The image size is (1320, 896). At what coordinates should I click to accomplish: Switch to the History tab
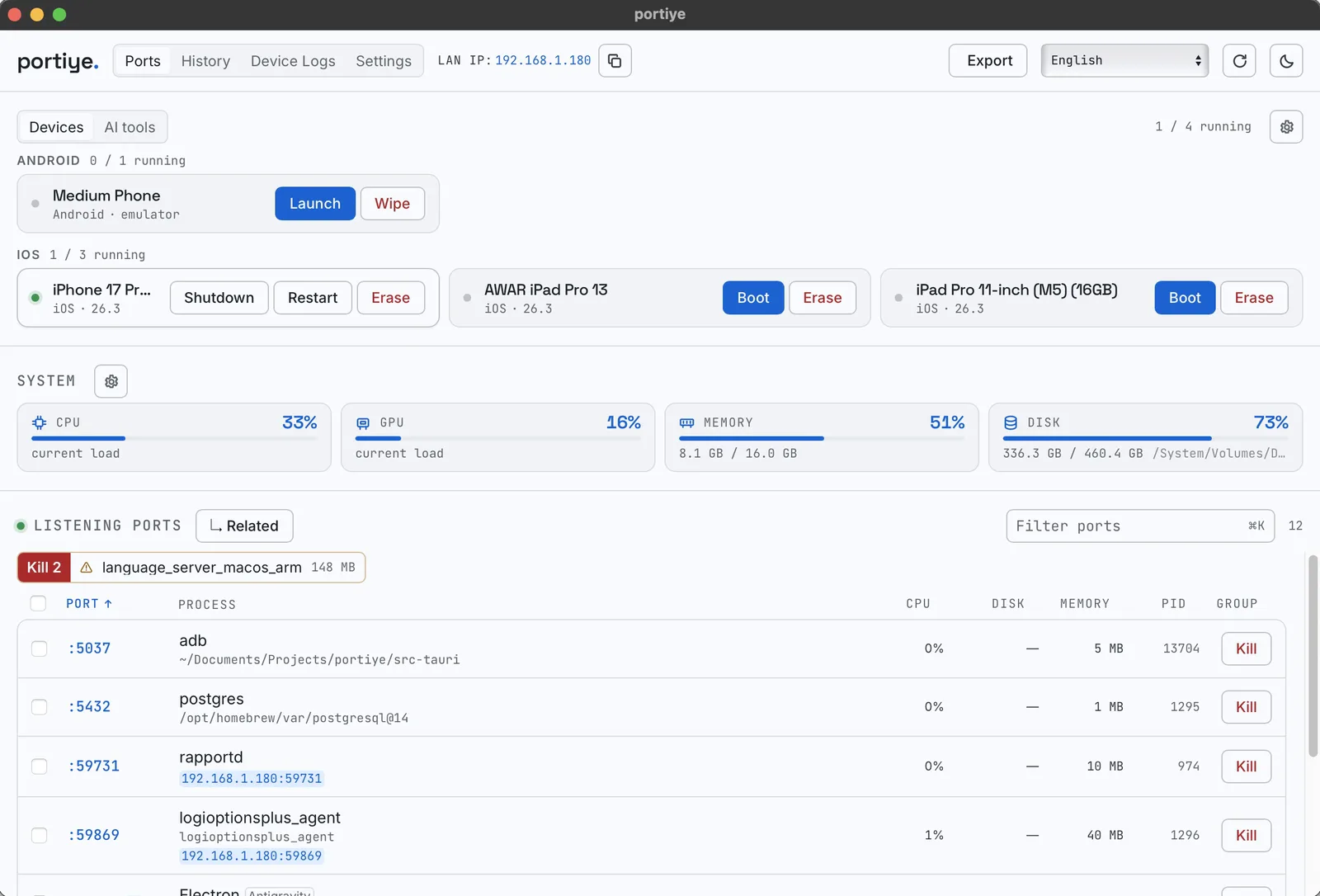pyautogui.click(x=205, y=61)
